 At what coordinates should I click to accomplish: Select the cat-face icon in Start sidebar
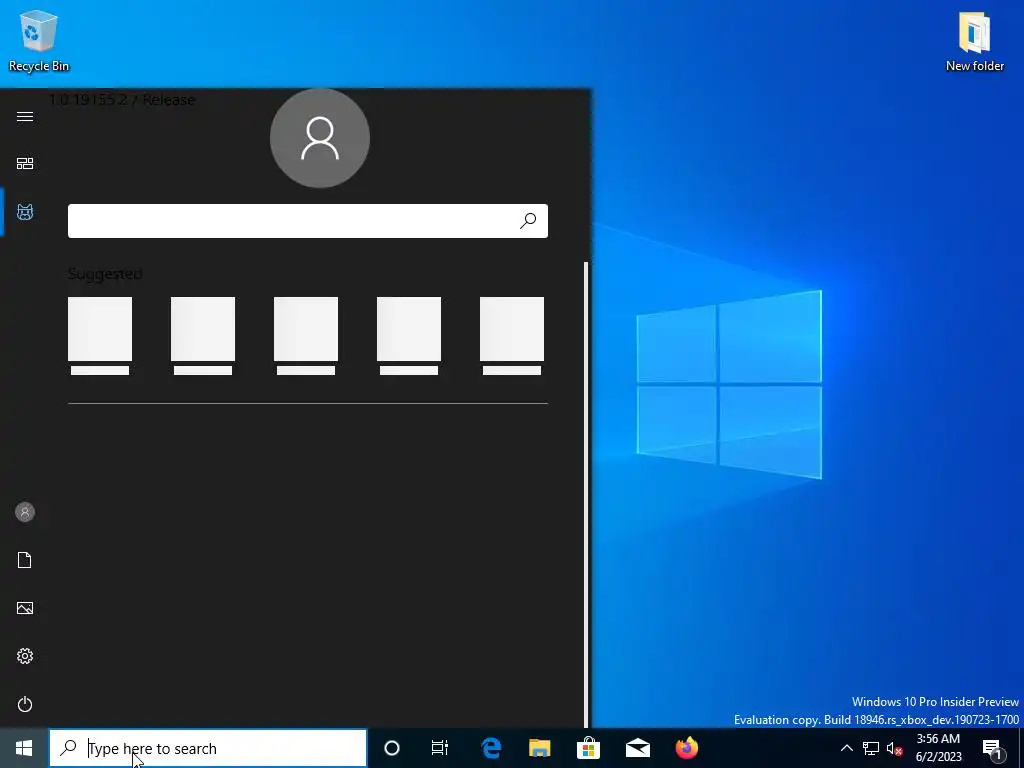[25, 212]
